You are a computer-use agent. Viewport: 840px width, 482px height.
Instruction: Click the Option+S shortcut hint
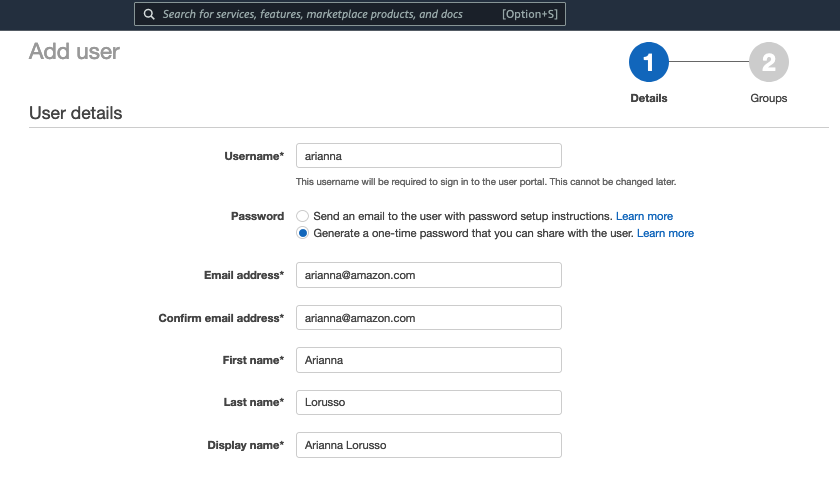click(x=530, y=14)
